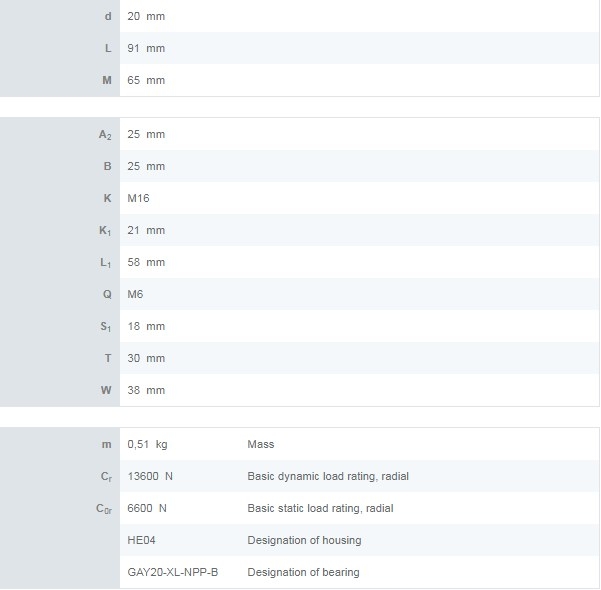Screen dimensions: 601x590
Task: Click the B value 25 mm
Action: click(x=146, y=166)
